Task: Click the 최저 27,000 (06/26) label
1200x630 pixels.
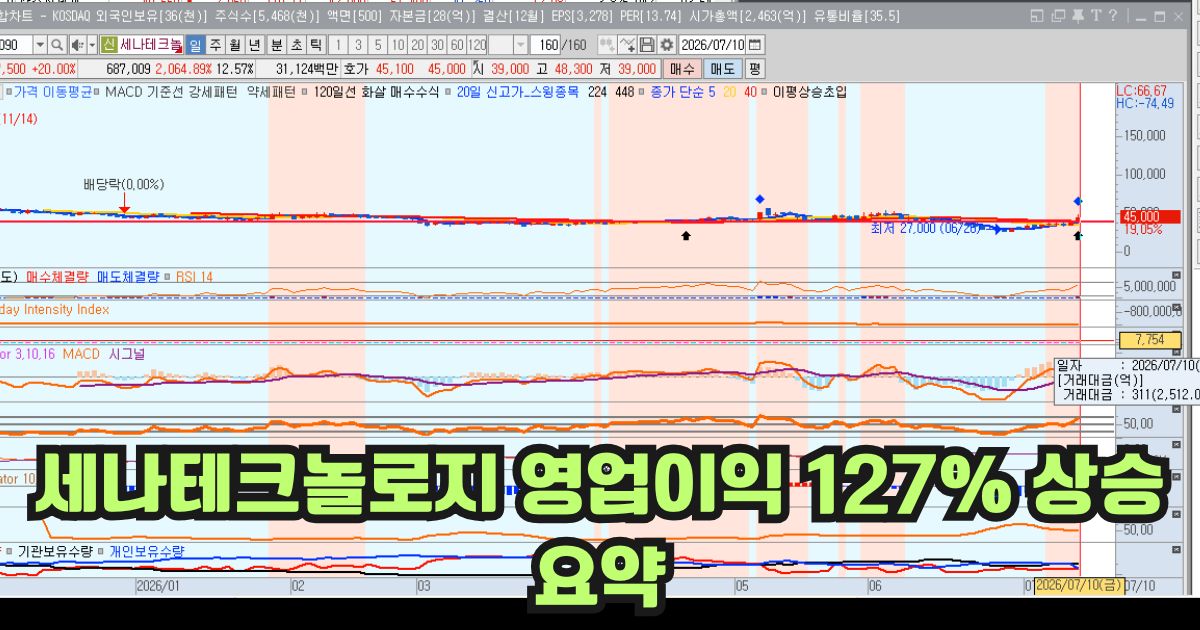Action: pyautogui.click(x=926, y=228)
